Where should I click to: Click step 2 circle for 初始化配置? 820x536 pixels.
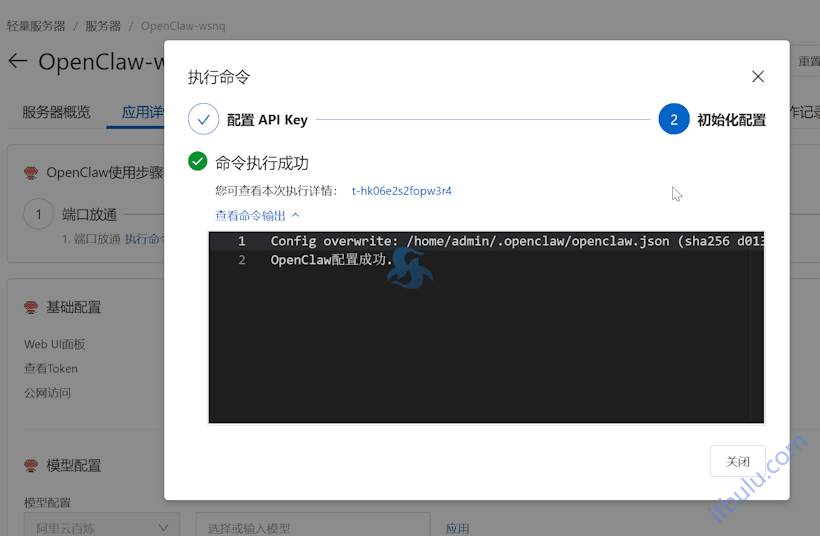(674, 119)
